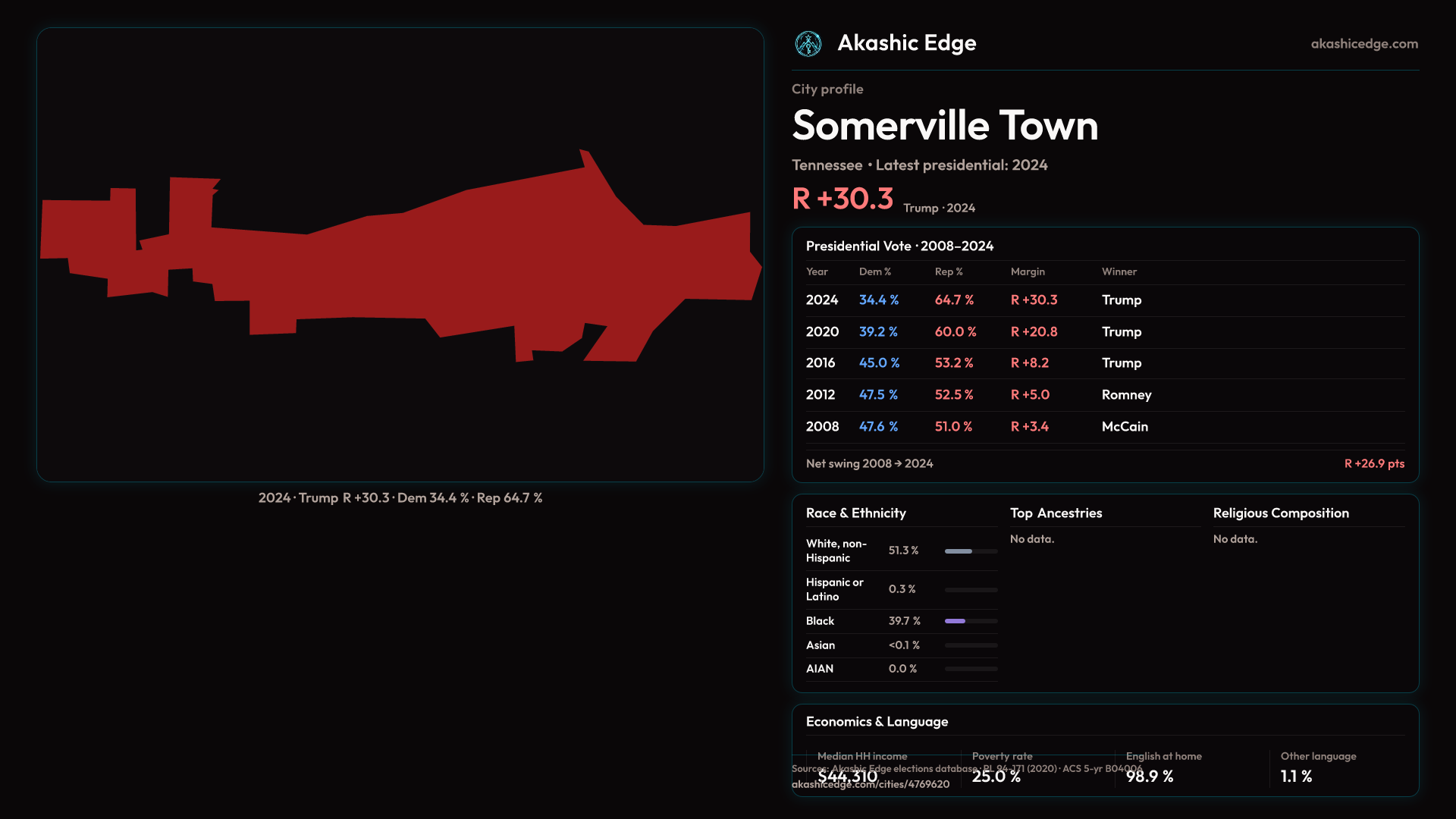Viewport: 1456px width, 819px height.
Task: Click the Somerville Town city title
Action: (944, 126)
